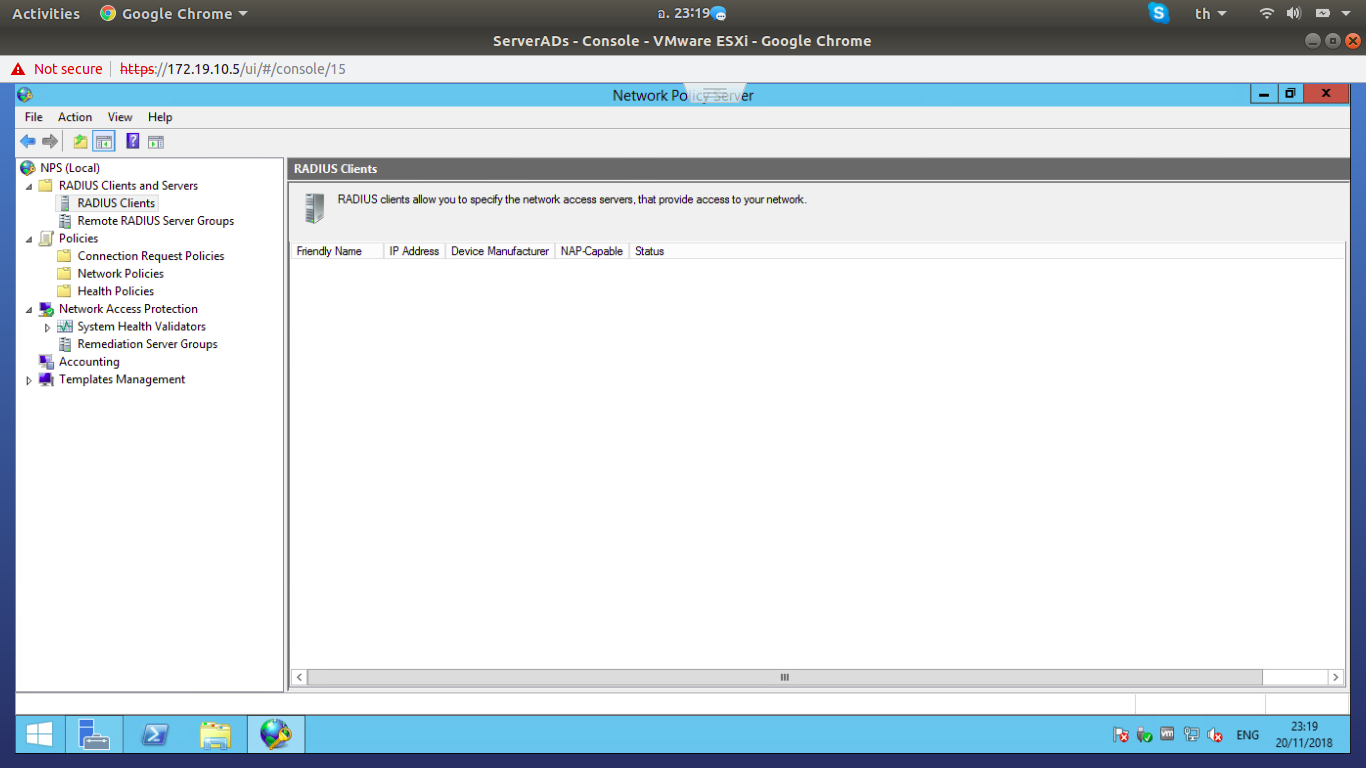Open Connection Request Policies folder
Screen dimensions: 1366x768
tap(151, 256)
